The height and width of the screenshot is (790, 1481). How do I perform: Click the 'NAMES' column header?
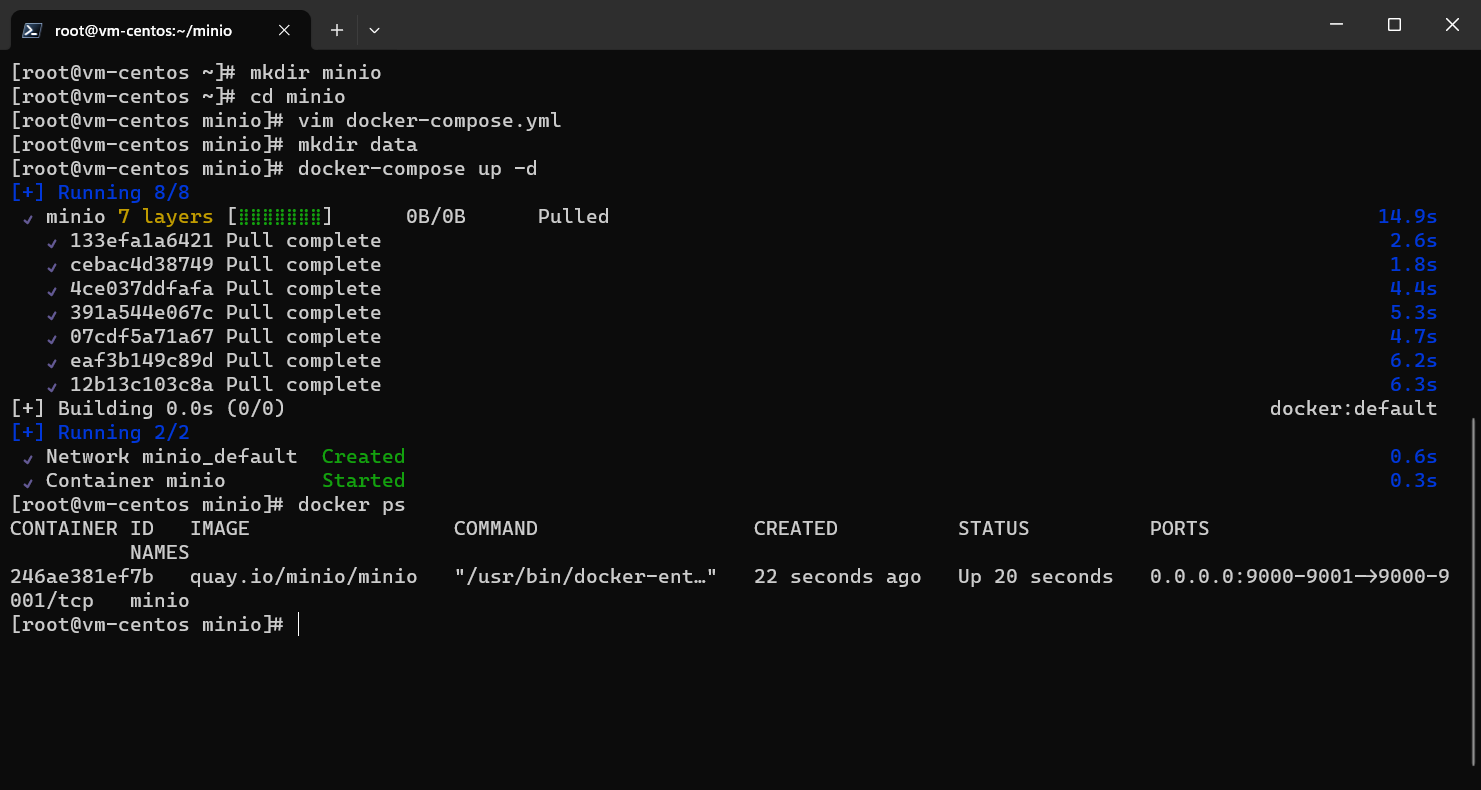tap(160, 553)
